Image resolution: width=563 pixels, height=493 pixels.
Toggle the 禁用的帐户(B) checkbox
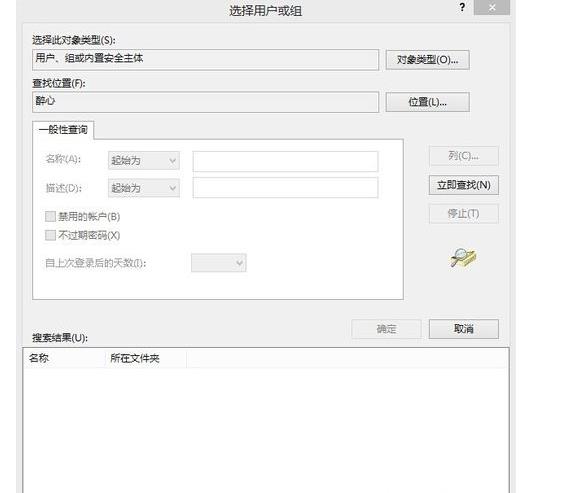point(50,217)
